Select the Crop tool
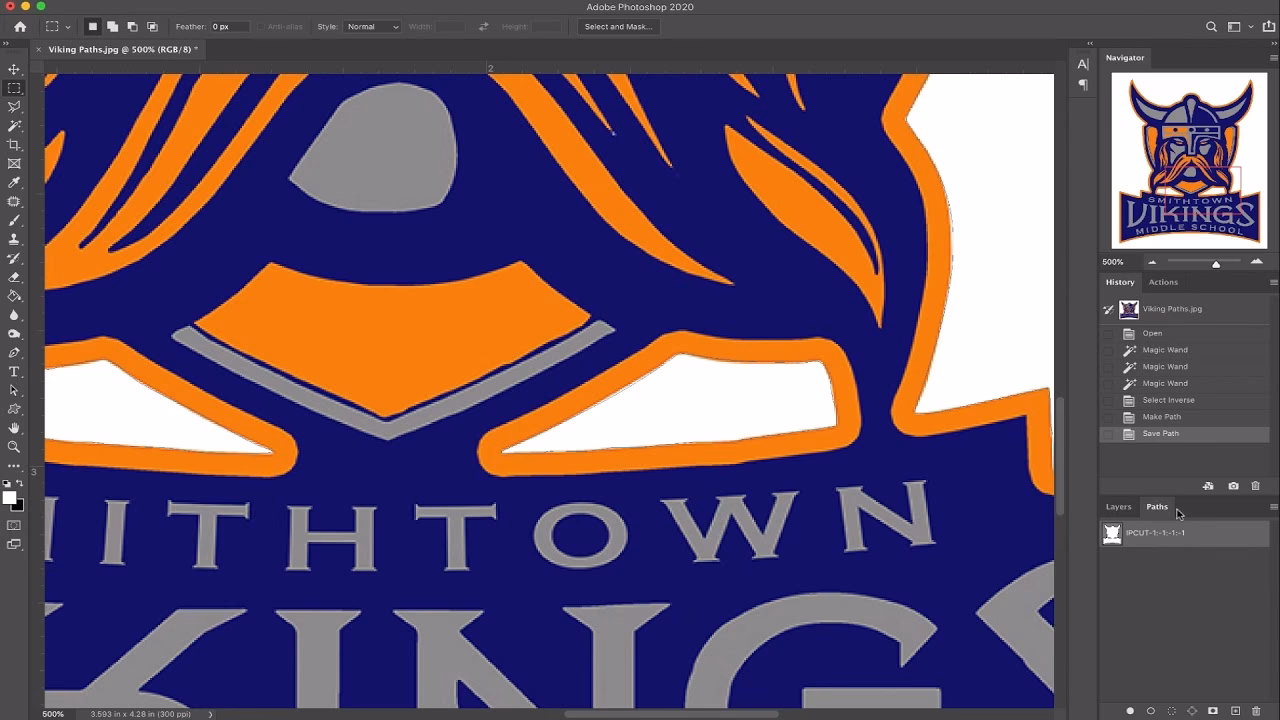 pyautogui.click(x=13, y=145)
